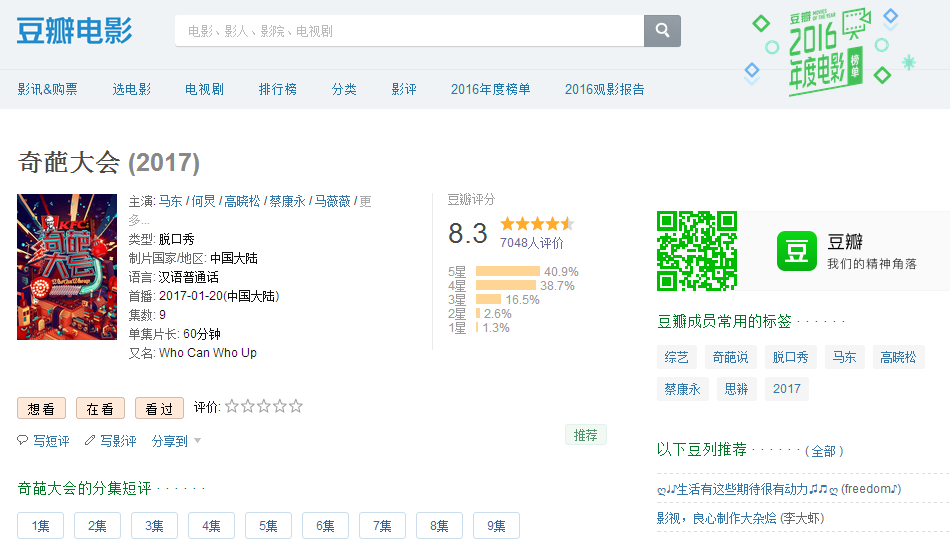
Task: Click the 豆瓣电影 logo
Action: click(75, 30)
